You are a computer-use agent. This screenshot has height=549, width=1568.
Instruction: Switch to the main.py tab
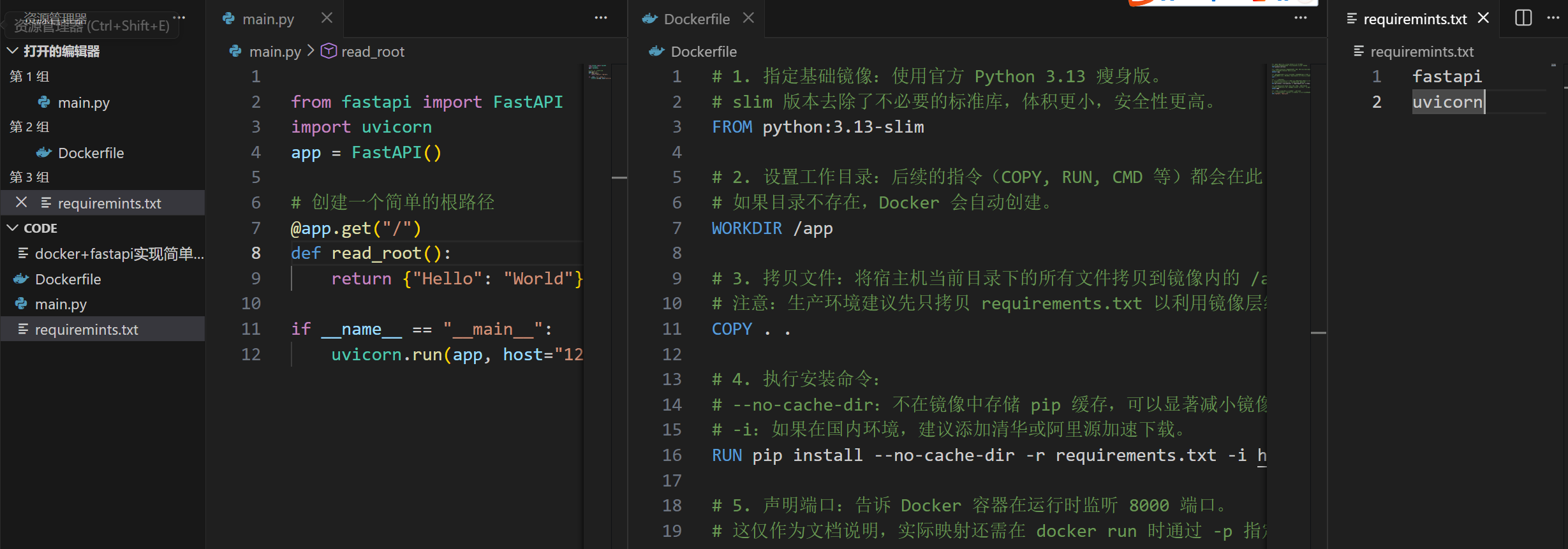click(268, 19)
